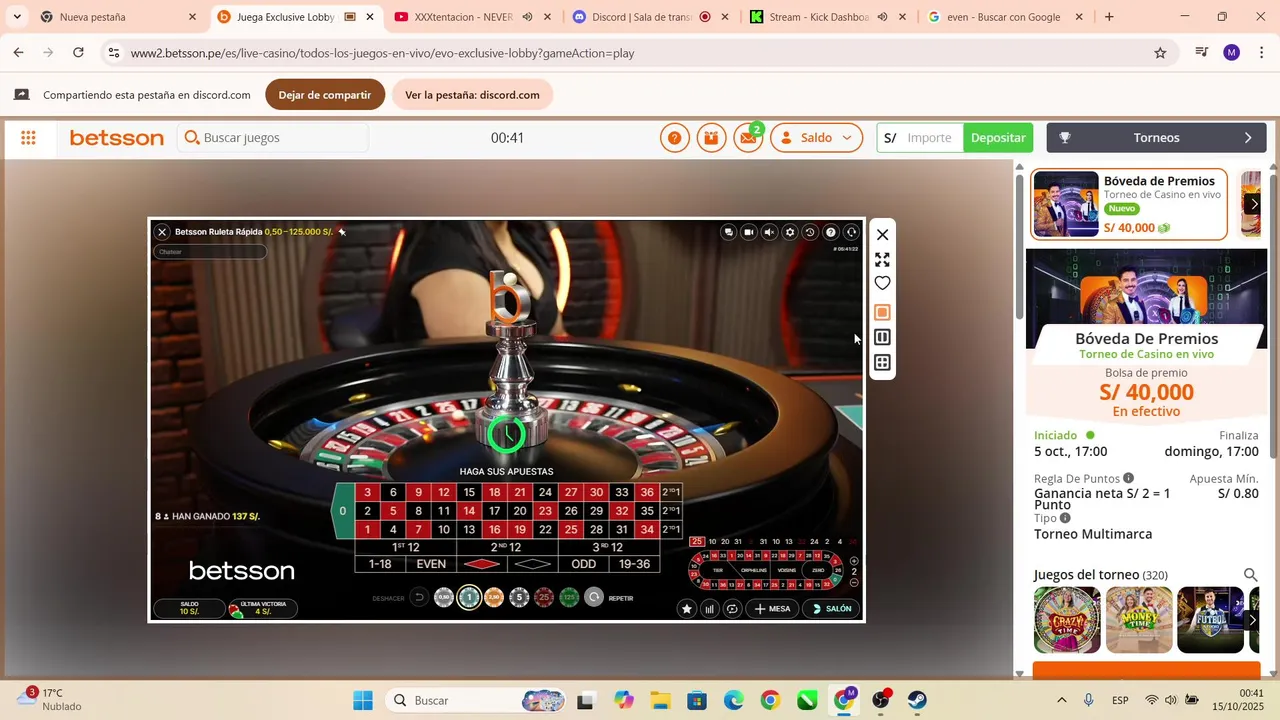1280x720 pixels.
Task: Expand the Torneos panel arrow
Action: pos(1248,138)
